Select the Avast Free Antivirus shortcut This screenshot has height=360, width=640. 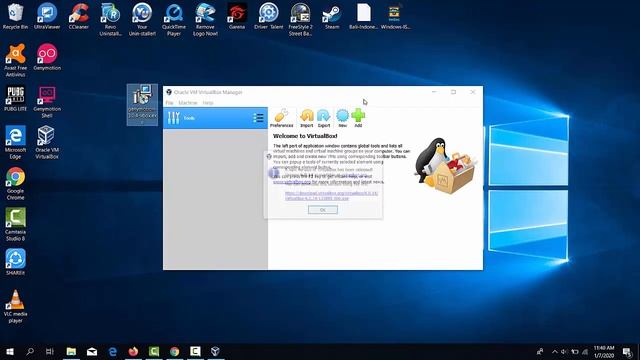tap(16, 60)
